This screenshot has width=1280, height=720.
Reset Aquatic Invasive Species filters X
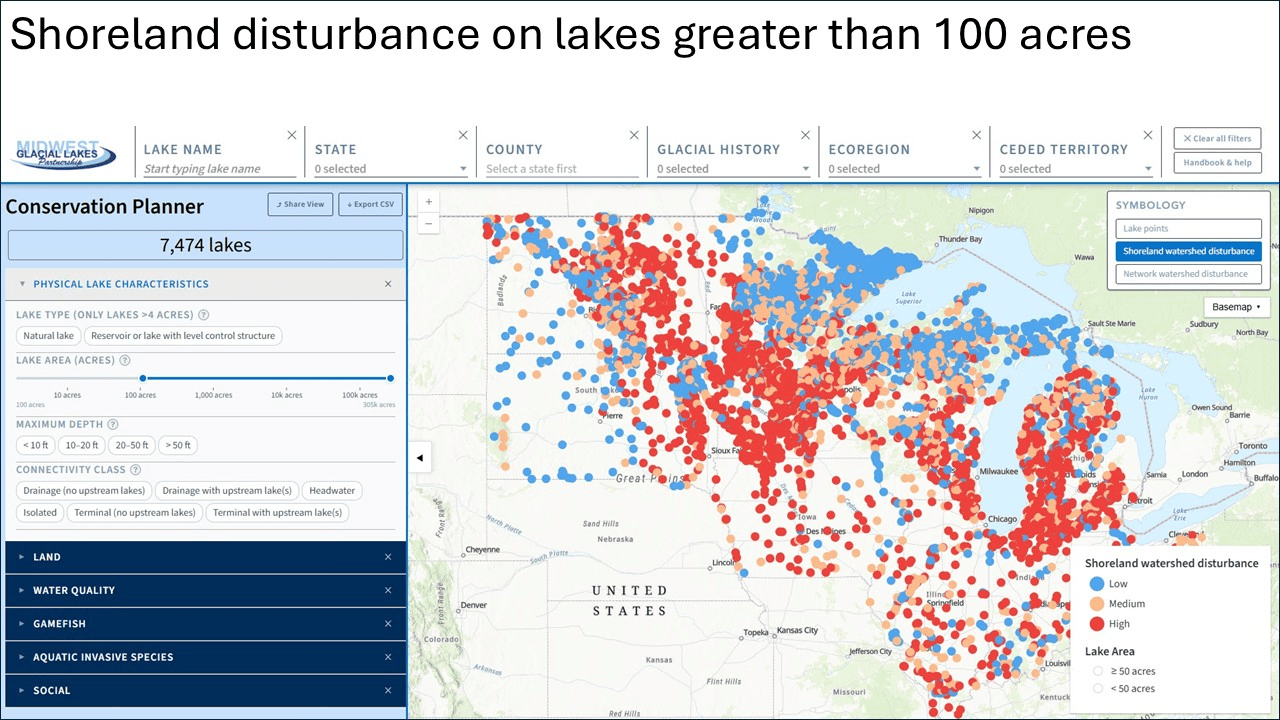coord(388,657)
